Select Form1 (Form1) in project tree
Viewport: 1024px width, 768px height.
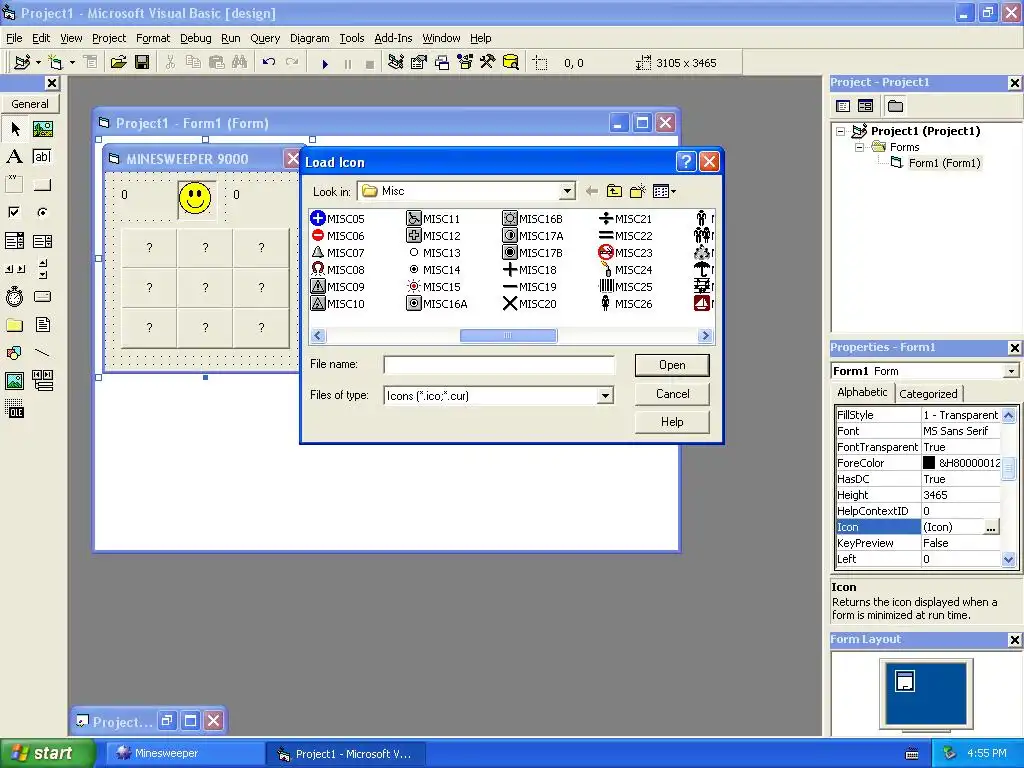(944, 163)
